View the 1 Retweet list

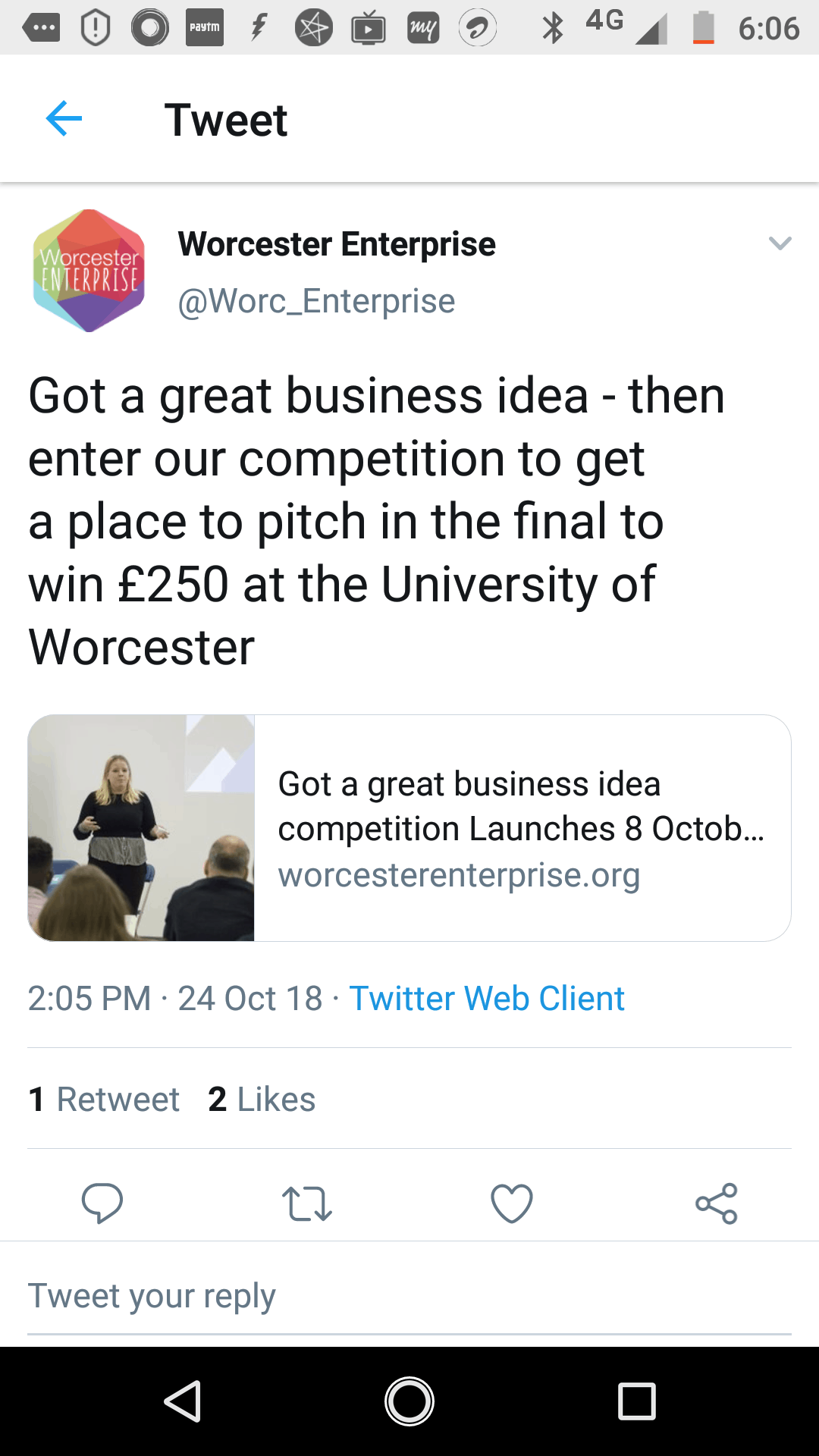(104, 1099)
